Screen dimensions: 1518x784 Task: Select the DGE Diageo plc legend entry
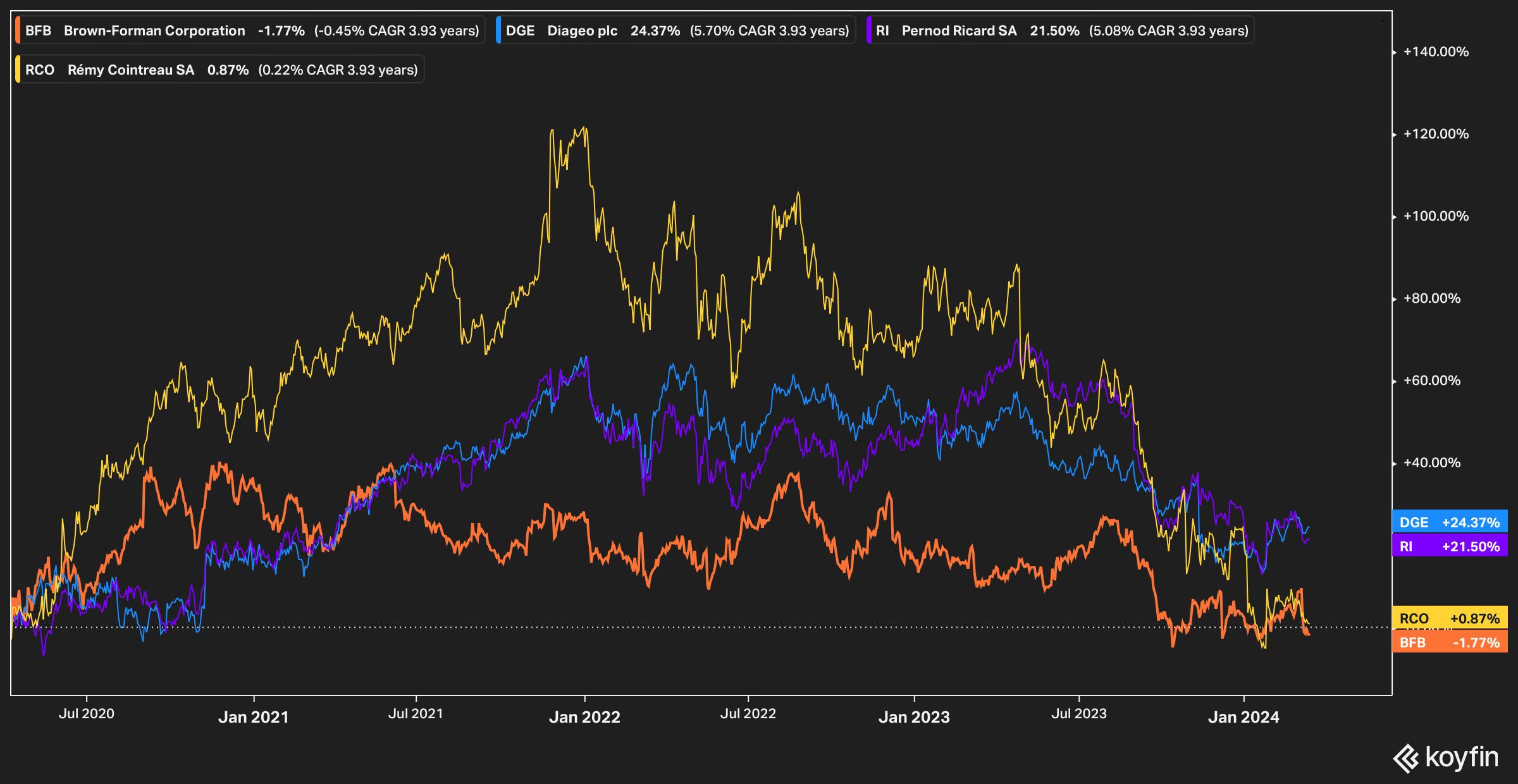(x=676, y=30)
